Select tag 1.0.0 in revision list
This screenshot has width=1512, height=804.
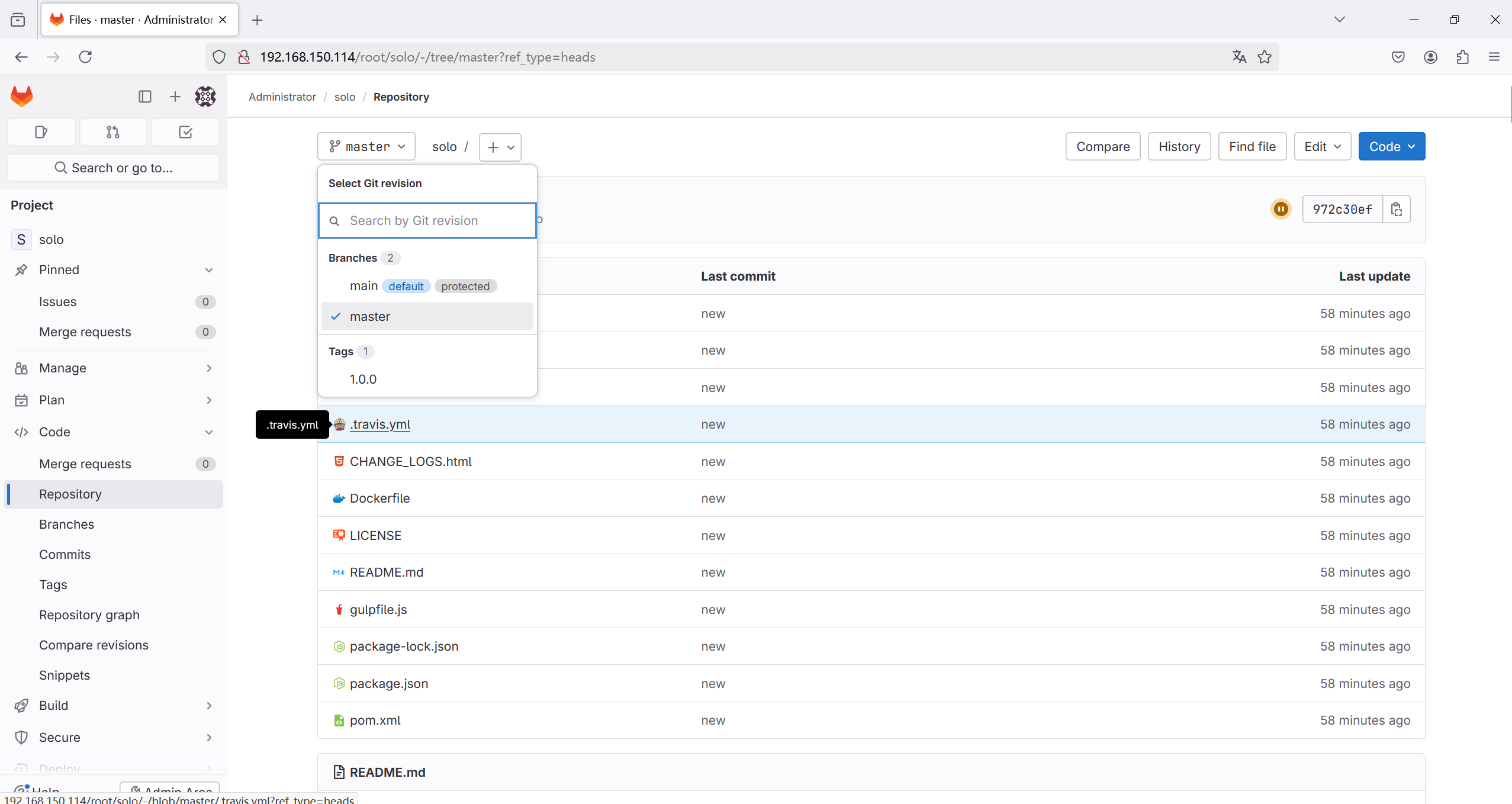(x=427, y=379)
